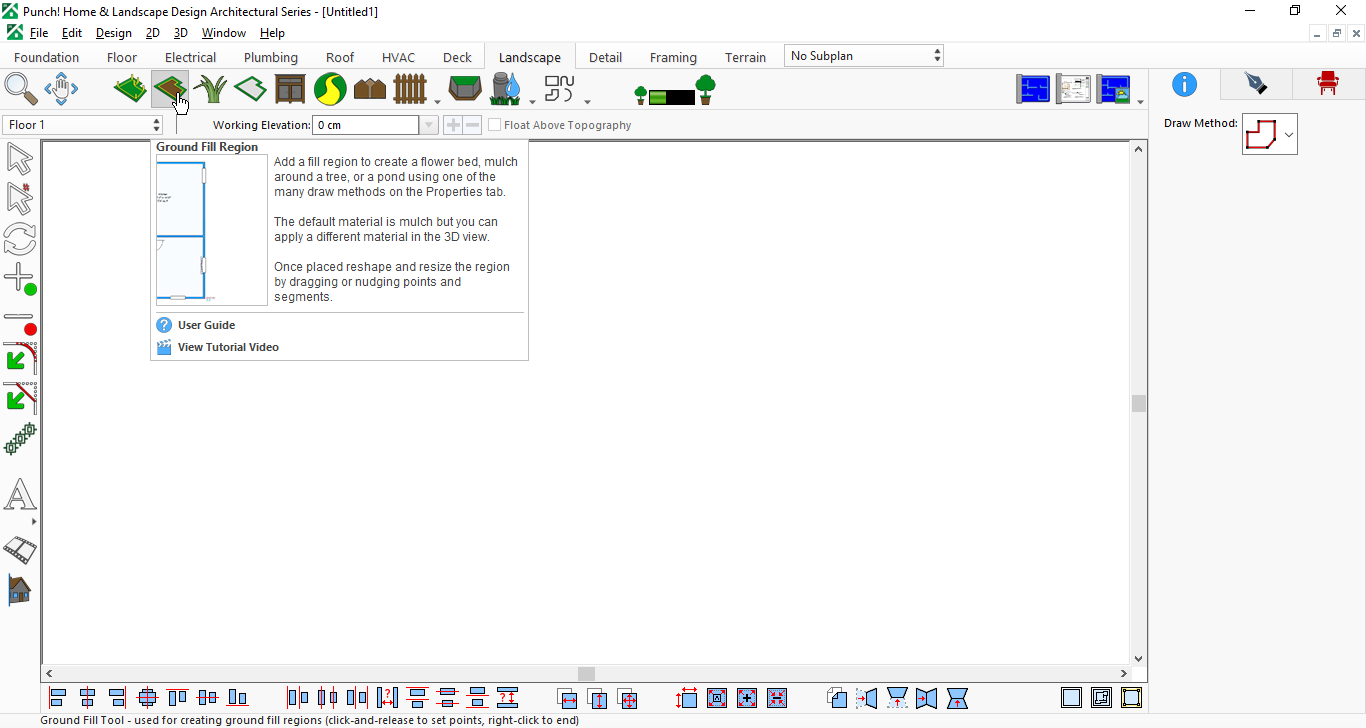Click the plant growth slider bar
Viewport: 1366px width, 728px height.
672,97
